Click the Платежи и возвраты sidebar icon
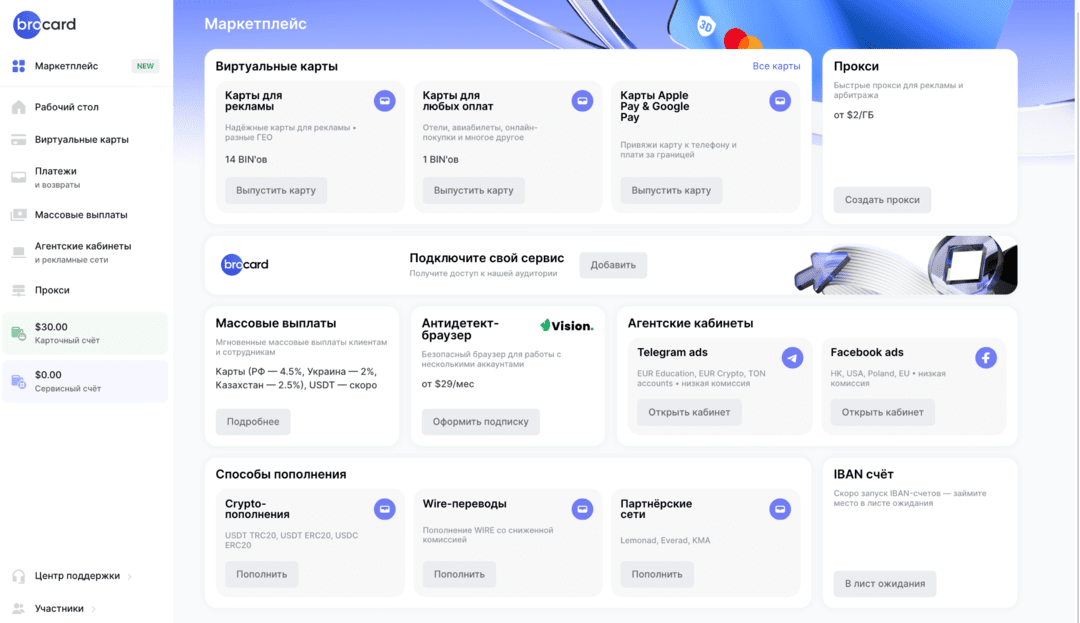This screenshot has width=1080, height=623. click(x=19, y=178)
